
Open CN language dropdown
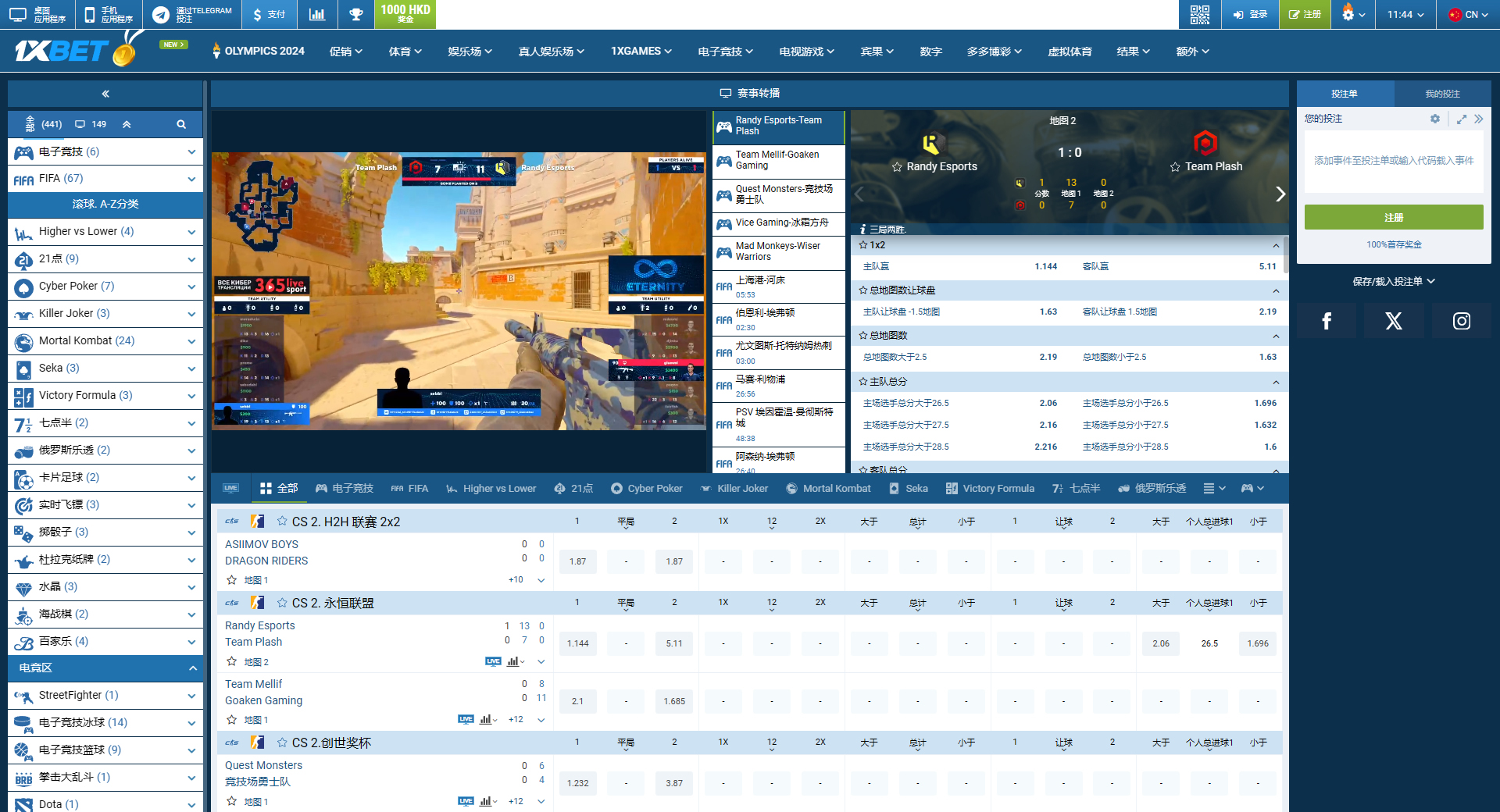coord(1467,14)
